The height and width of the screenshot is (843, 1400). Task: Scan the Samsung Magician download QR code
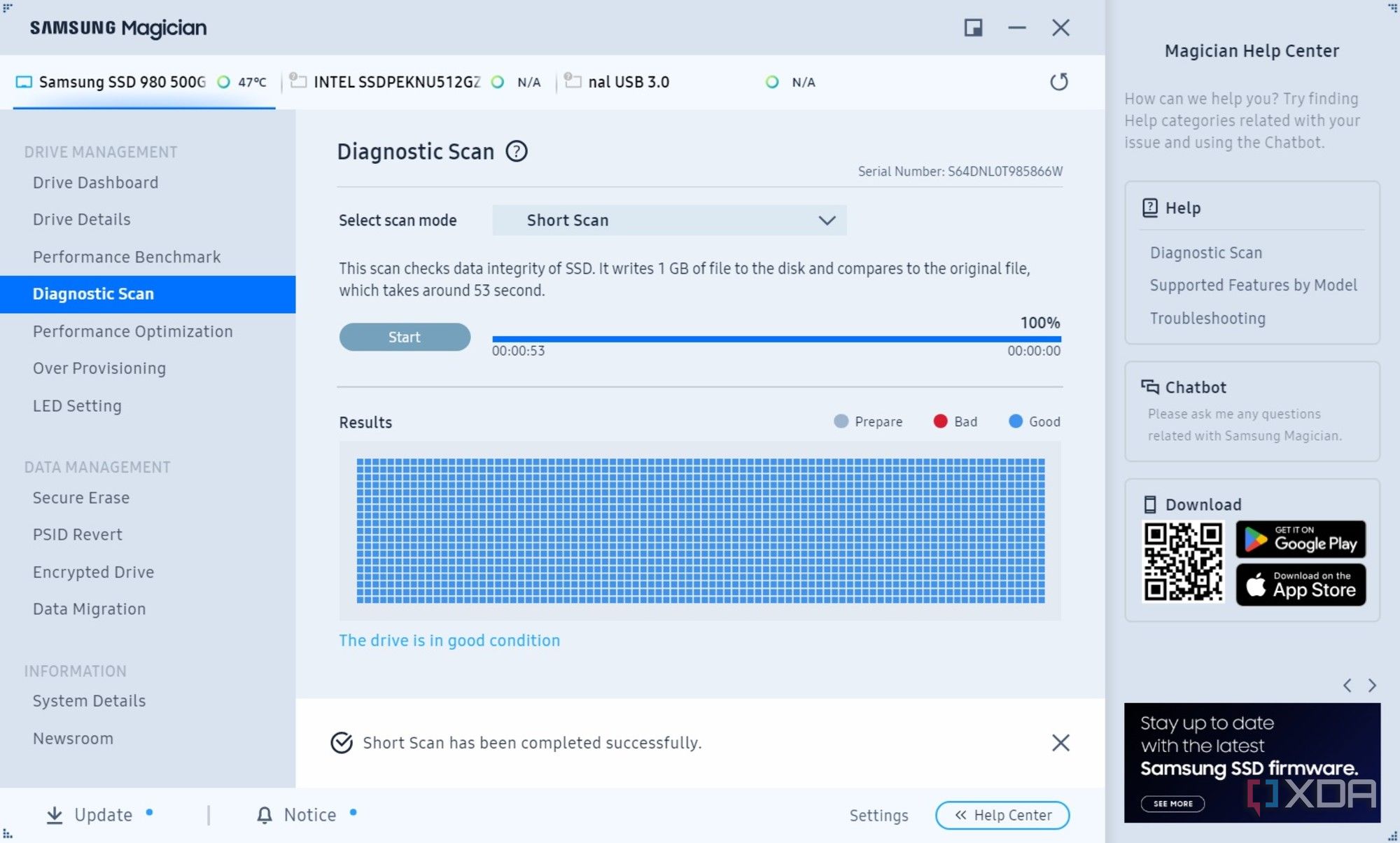pos(1183,562)
